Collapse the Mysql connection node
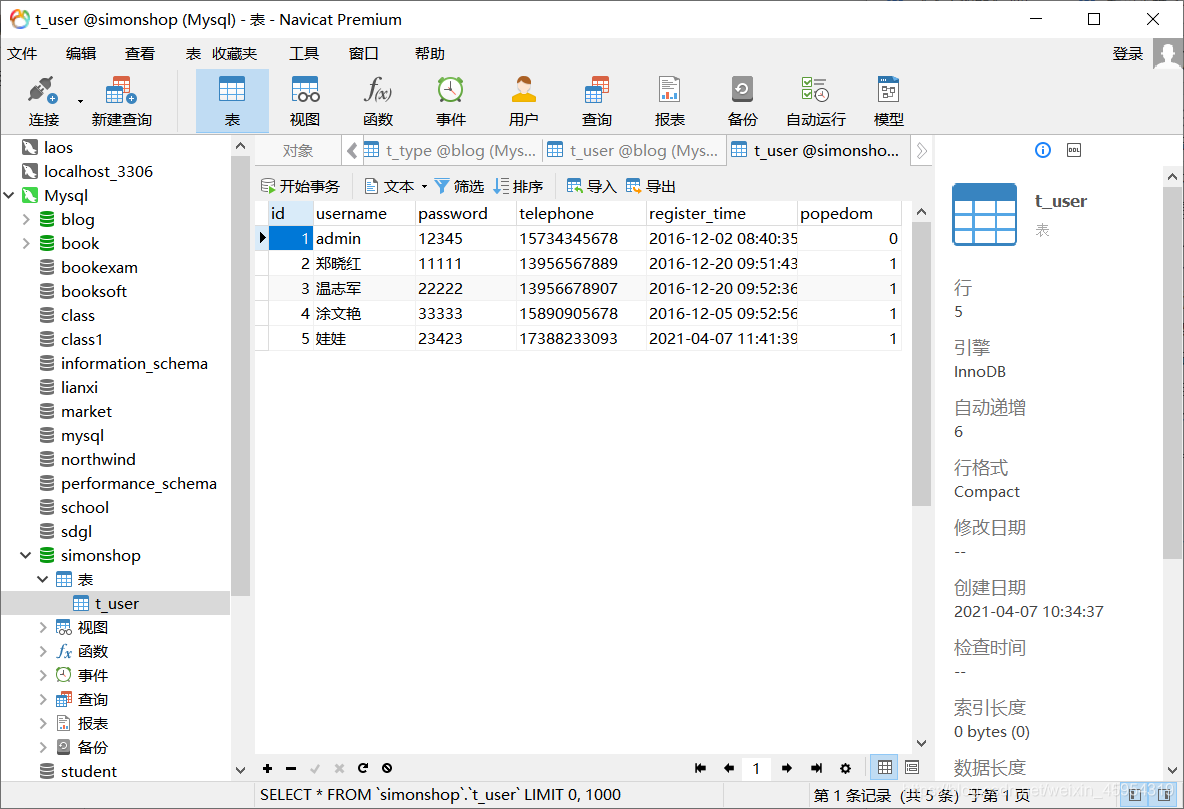 [9, 196]
